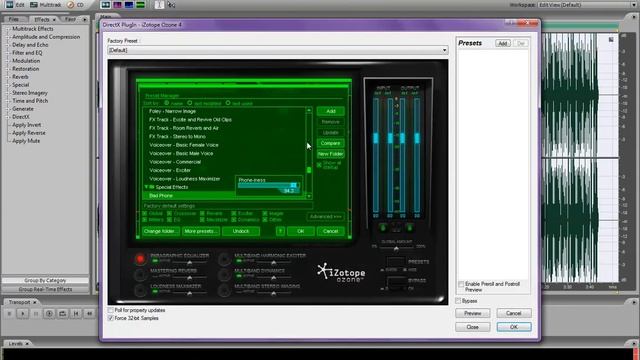This screenshot has height=360, width=640.
Task: Click the question mark help button in Preset Manager
Action: 280,231
